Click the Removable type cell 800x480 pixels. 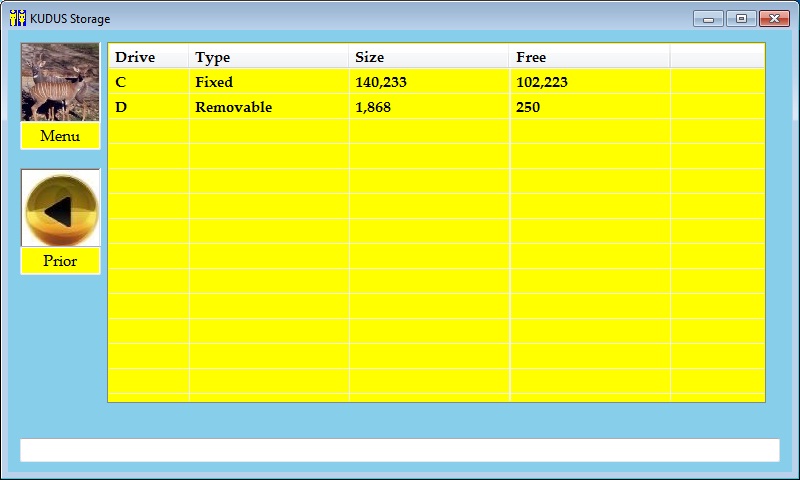233,107
